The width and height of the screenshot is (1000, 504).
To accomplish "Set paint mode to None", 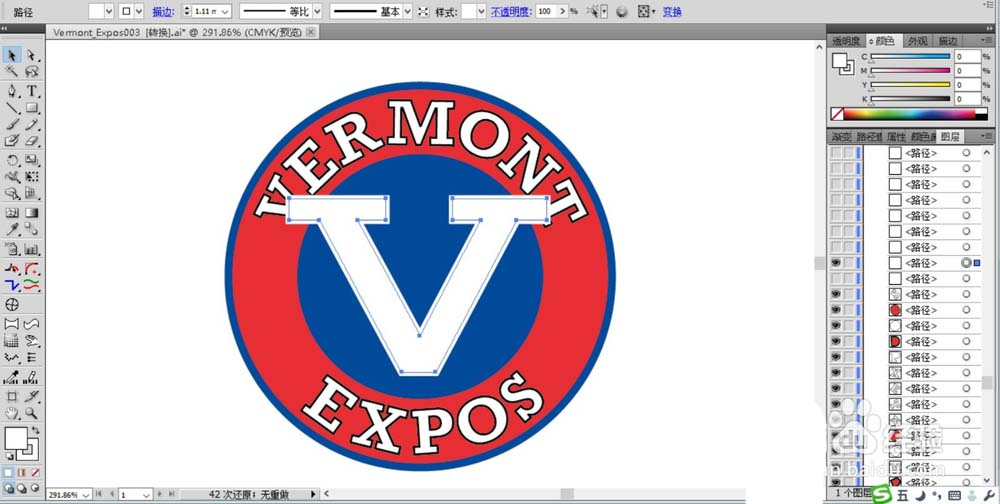I will (35, 473).
